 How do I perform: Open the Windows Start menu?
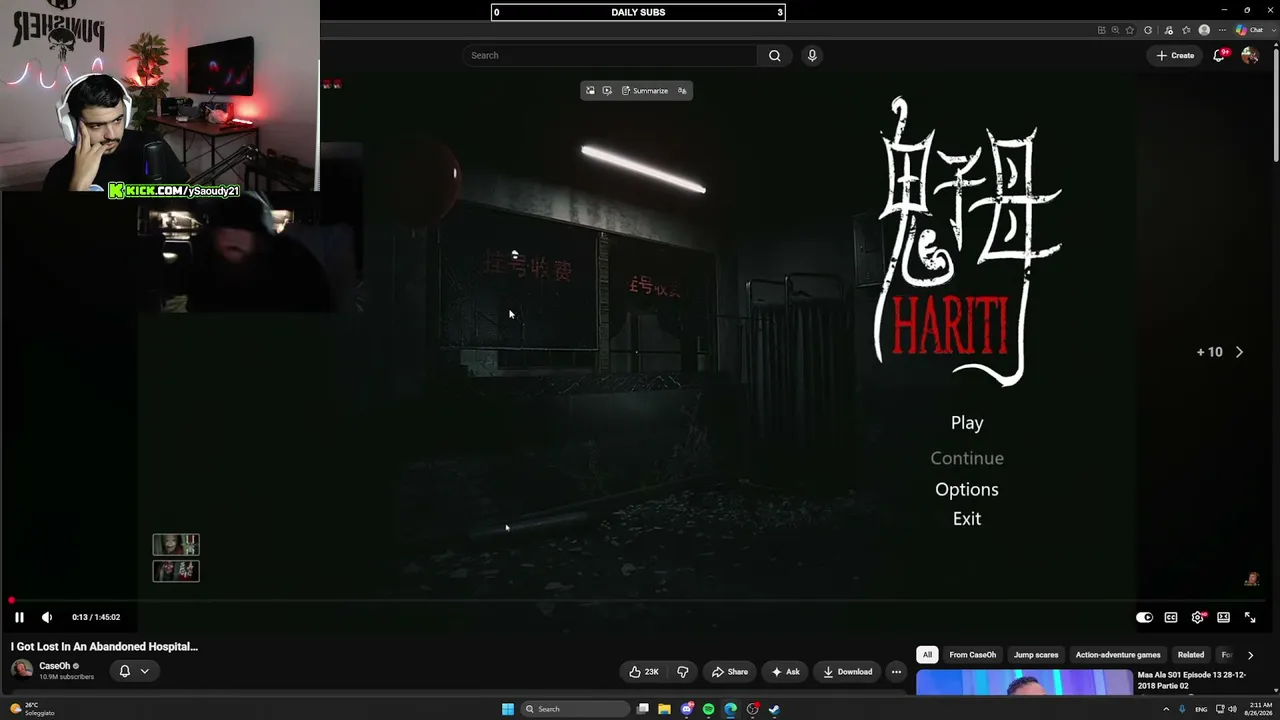[508, 709]
